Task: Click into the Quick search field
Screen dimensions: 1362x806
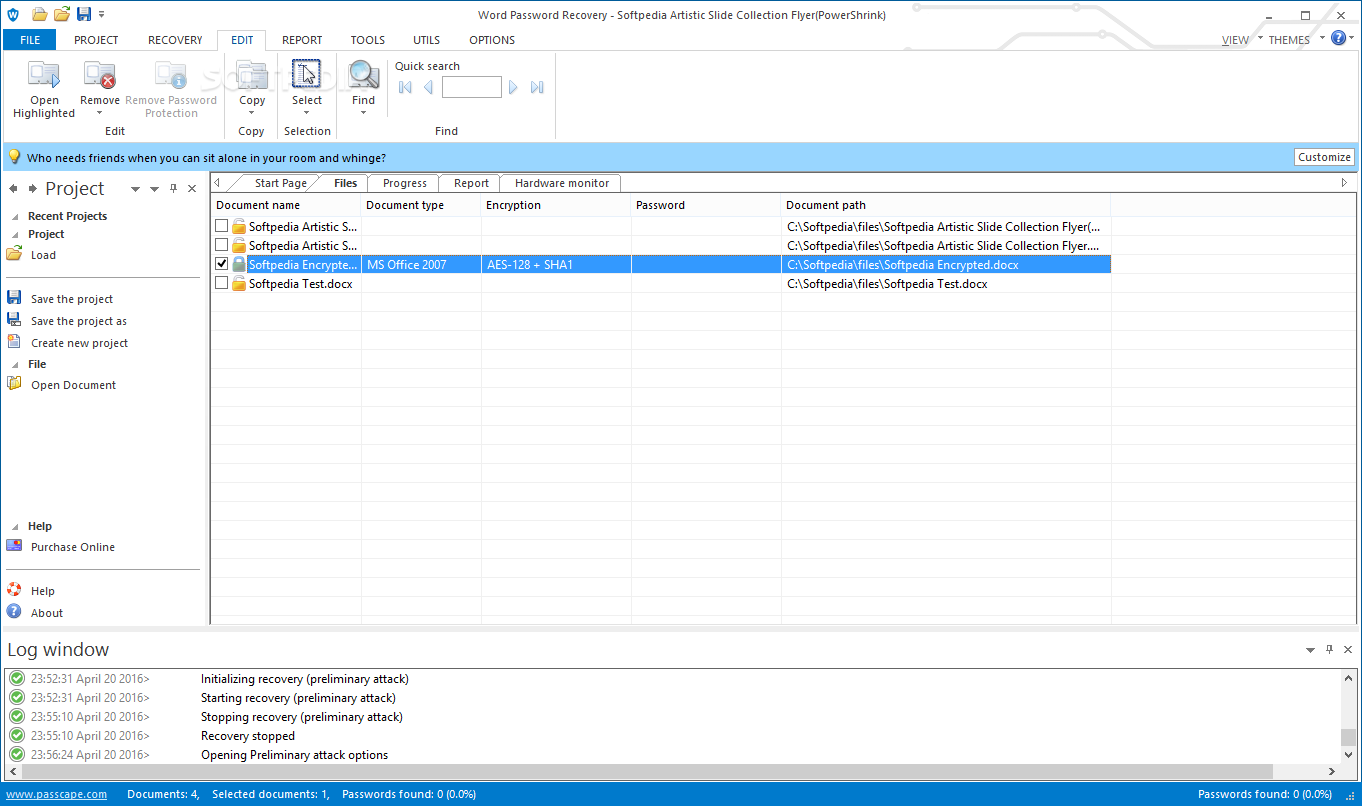Action: 471,87
